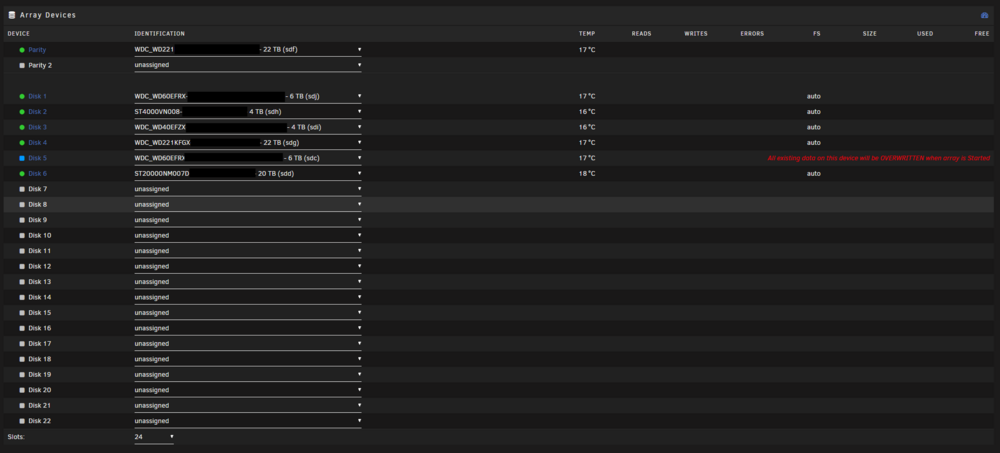The image size is (1000, 453).
Task: Click the Array Devices header icon
Action: [x=11, y=15]
